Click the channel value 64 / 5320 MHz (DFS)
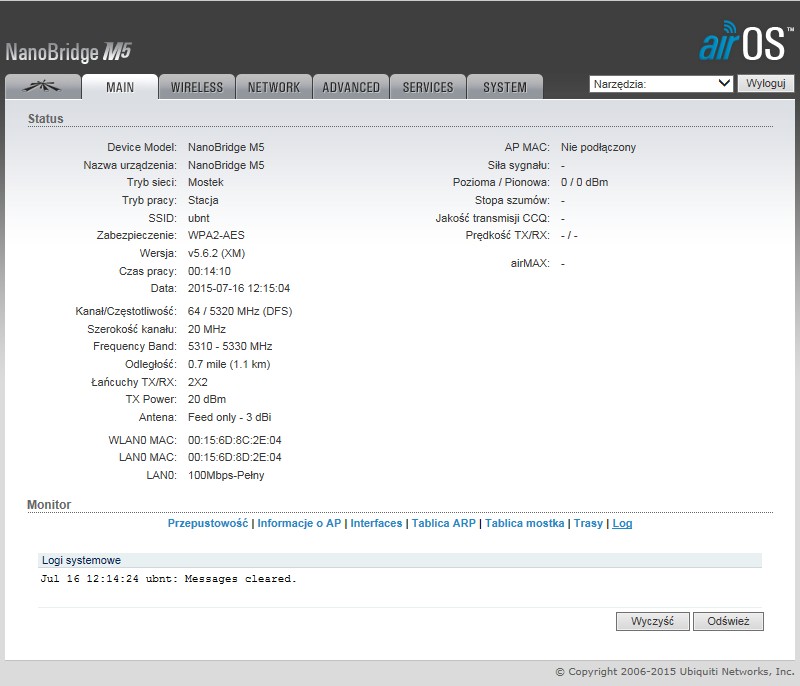The width and height of the screenshot is (800, 686). [x=240, y=311]
